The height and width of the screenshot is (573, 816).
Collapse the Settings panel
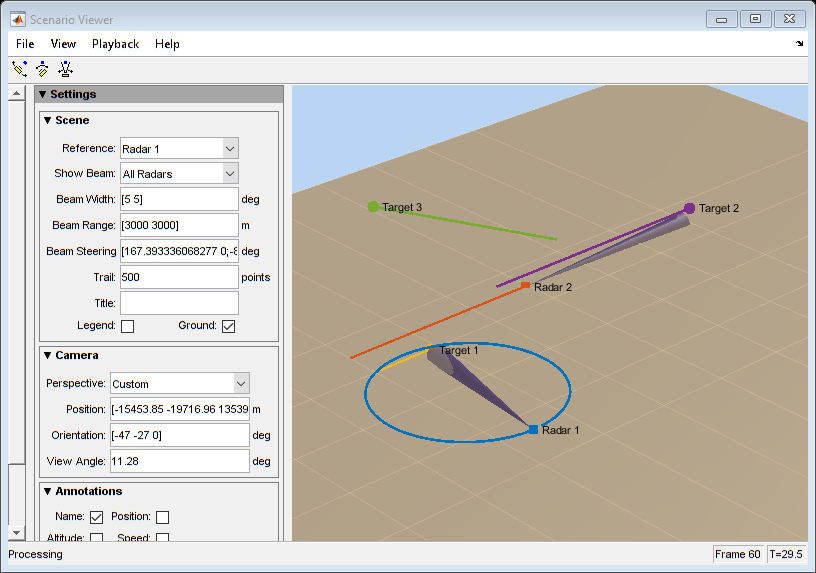(x=43, y=94)
